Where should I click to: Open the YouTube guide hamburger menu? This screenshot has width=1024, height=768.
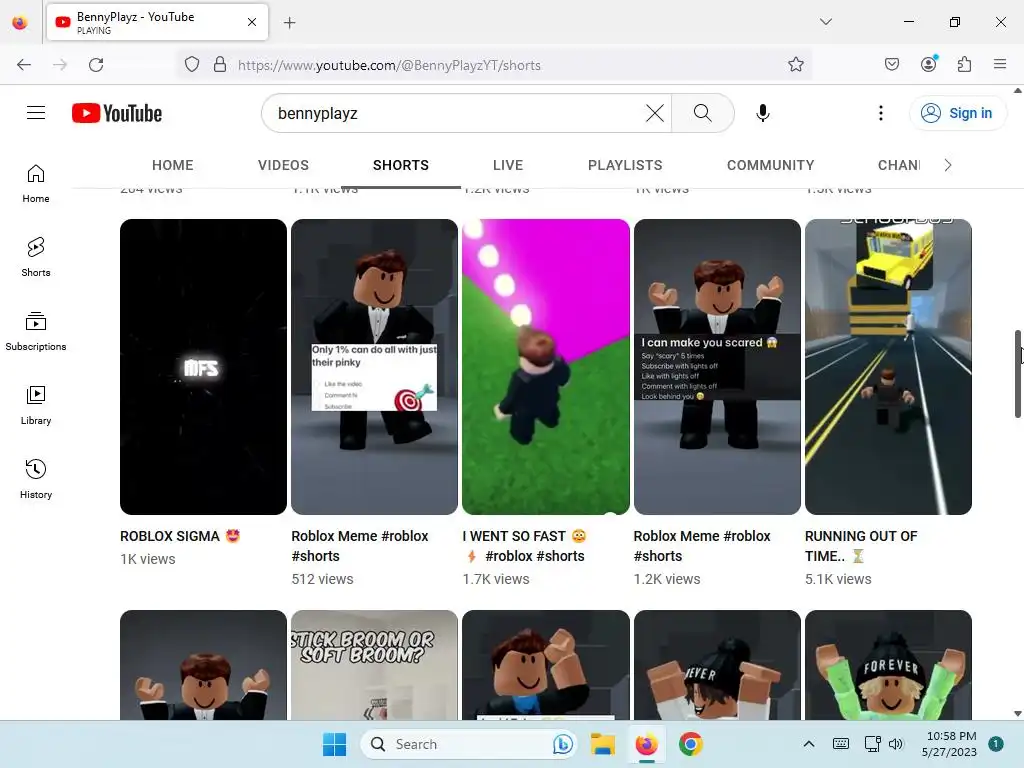click(36, 113)
